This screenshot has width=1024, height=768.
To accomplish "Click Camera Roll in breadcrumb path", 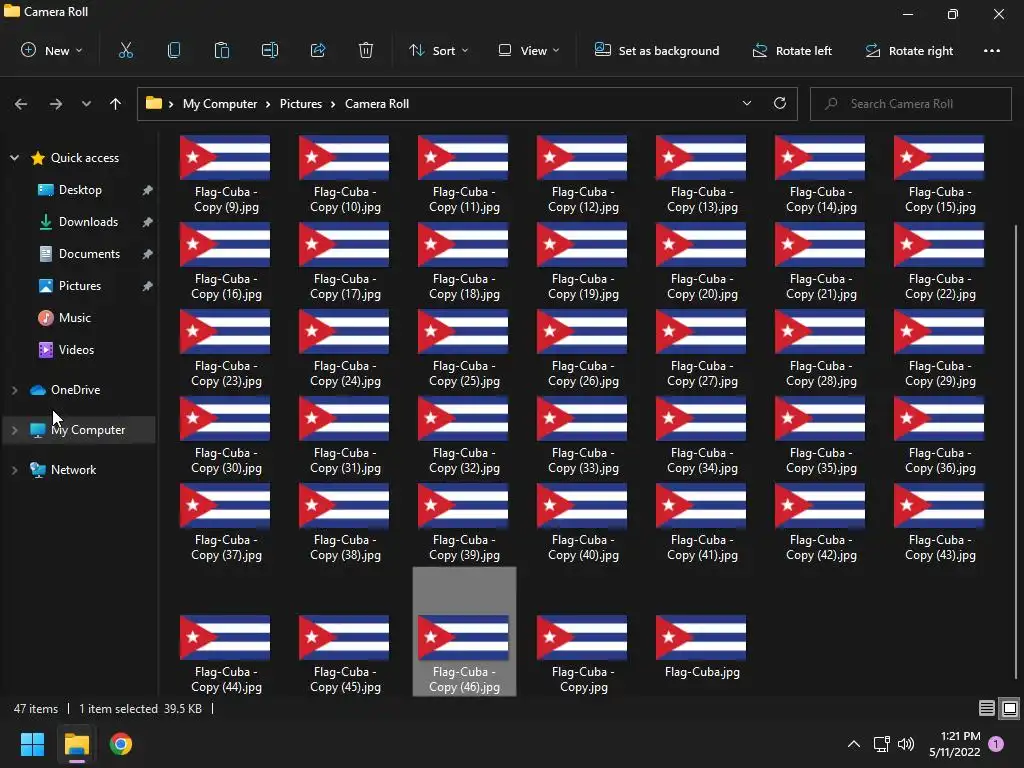I will point(377,104).
